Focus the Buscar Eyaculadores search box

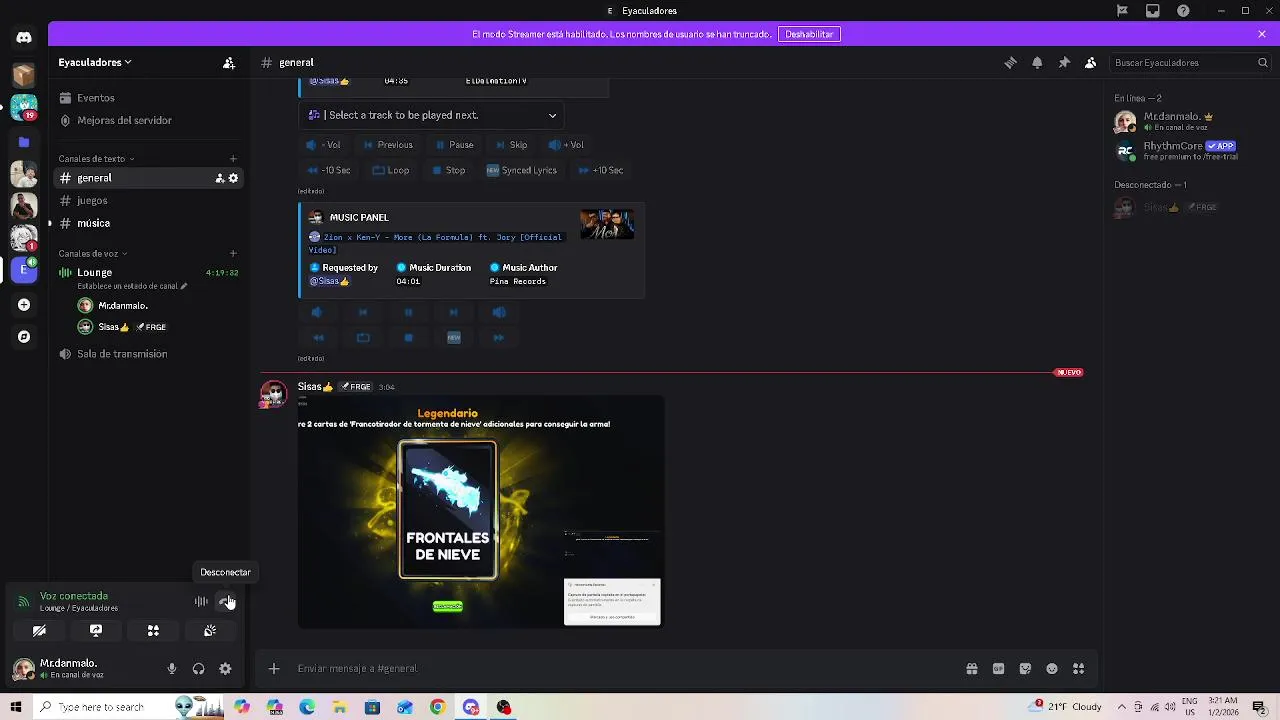pos(1190,62)
